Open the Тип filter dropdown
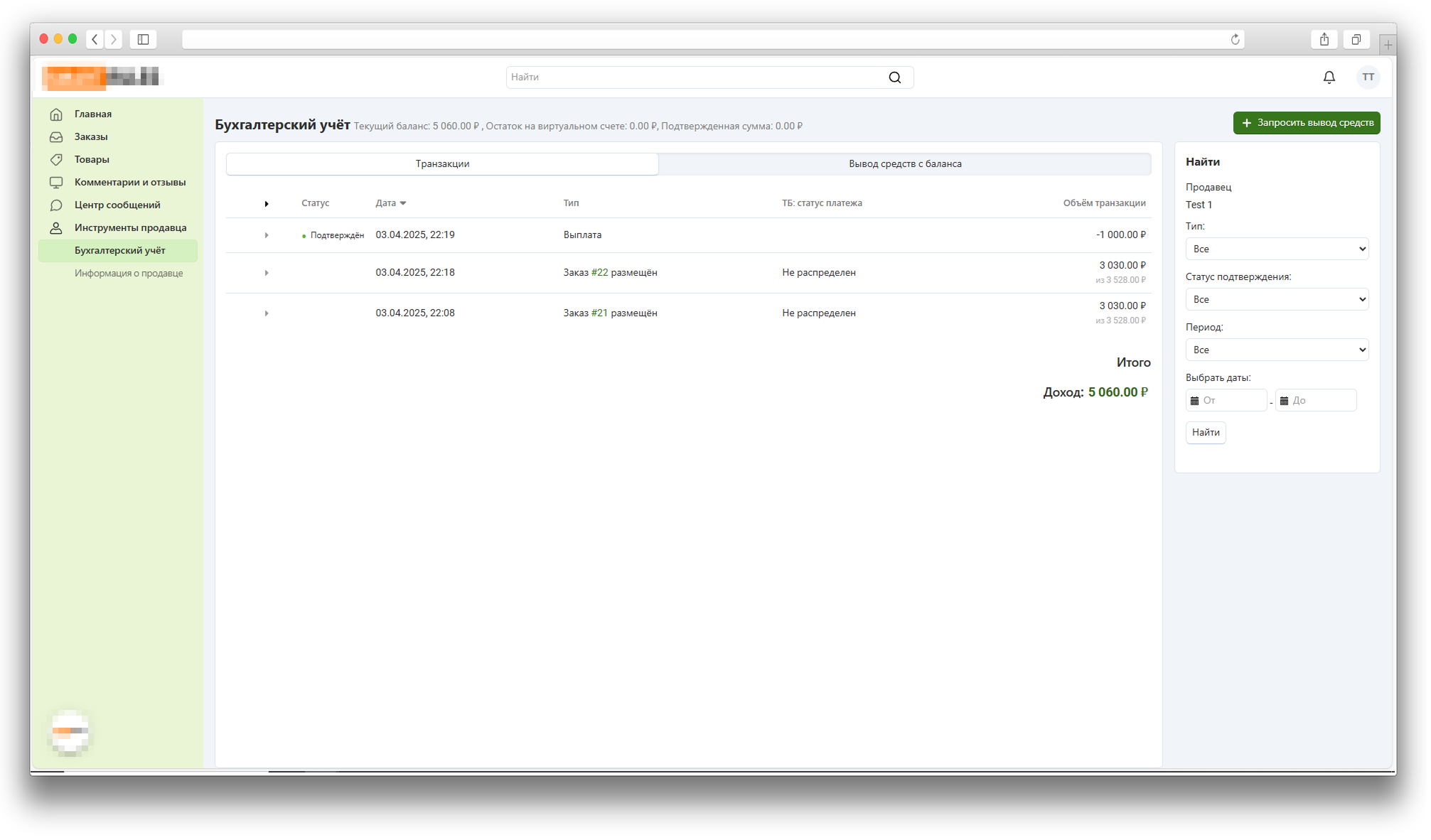 tap(1276, 249)
